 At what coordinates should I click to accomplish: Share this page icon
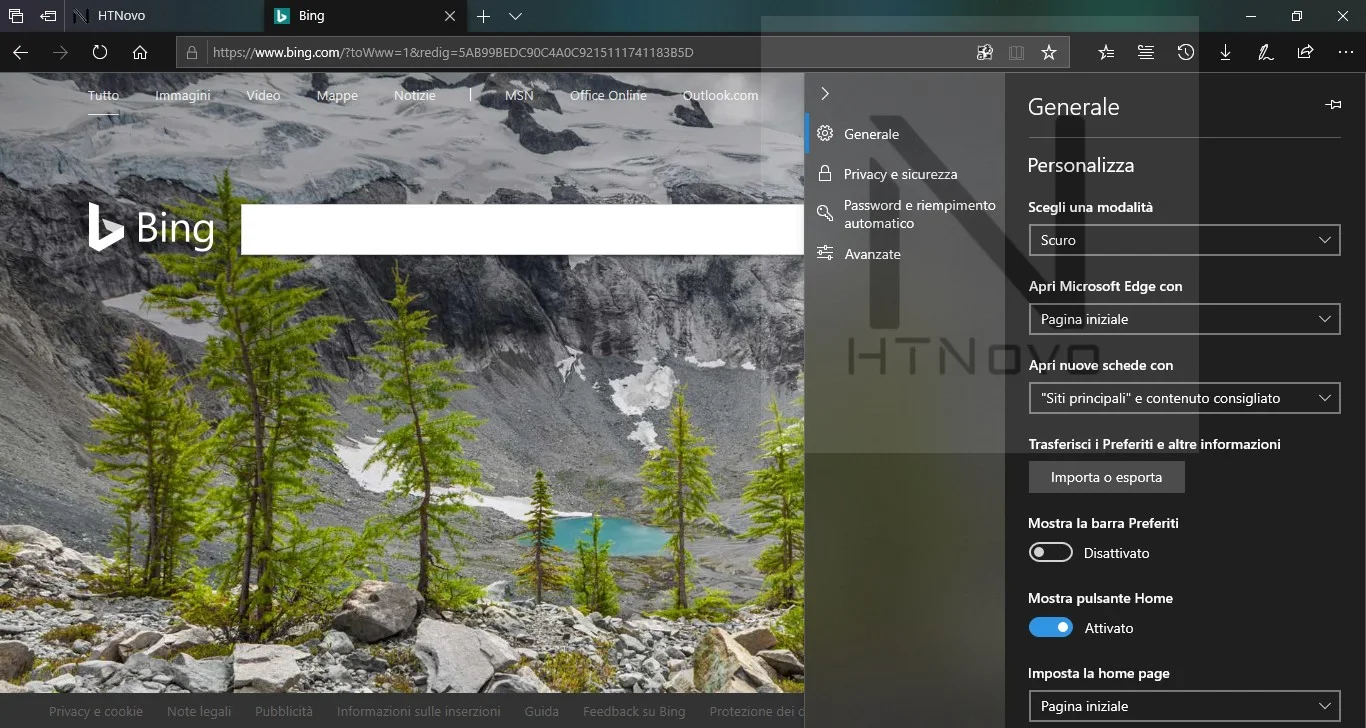pyautogui.click(x=1305, y=53)
